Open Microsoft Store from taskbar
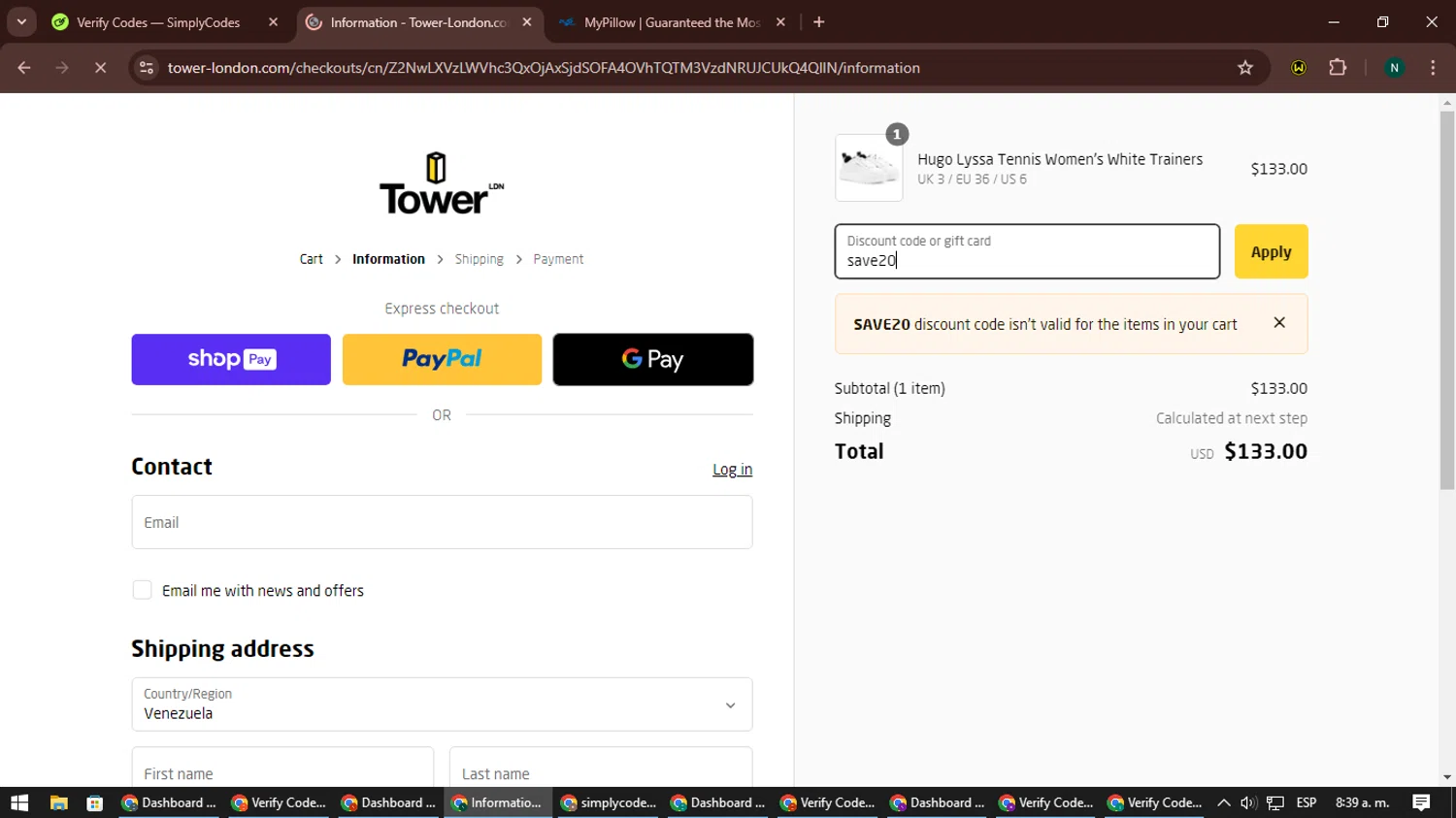This screenshot has width=1456, height=818. point(94,802)
